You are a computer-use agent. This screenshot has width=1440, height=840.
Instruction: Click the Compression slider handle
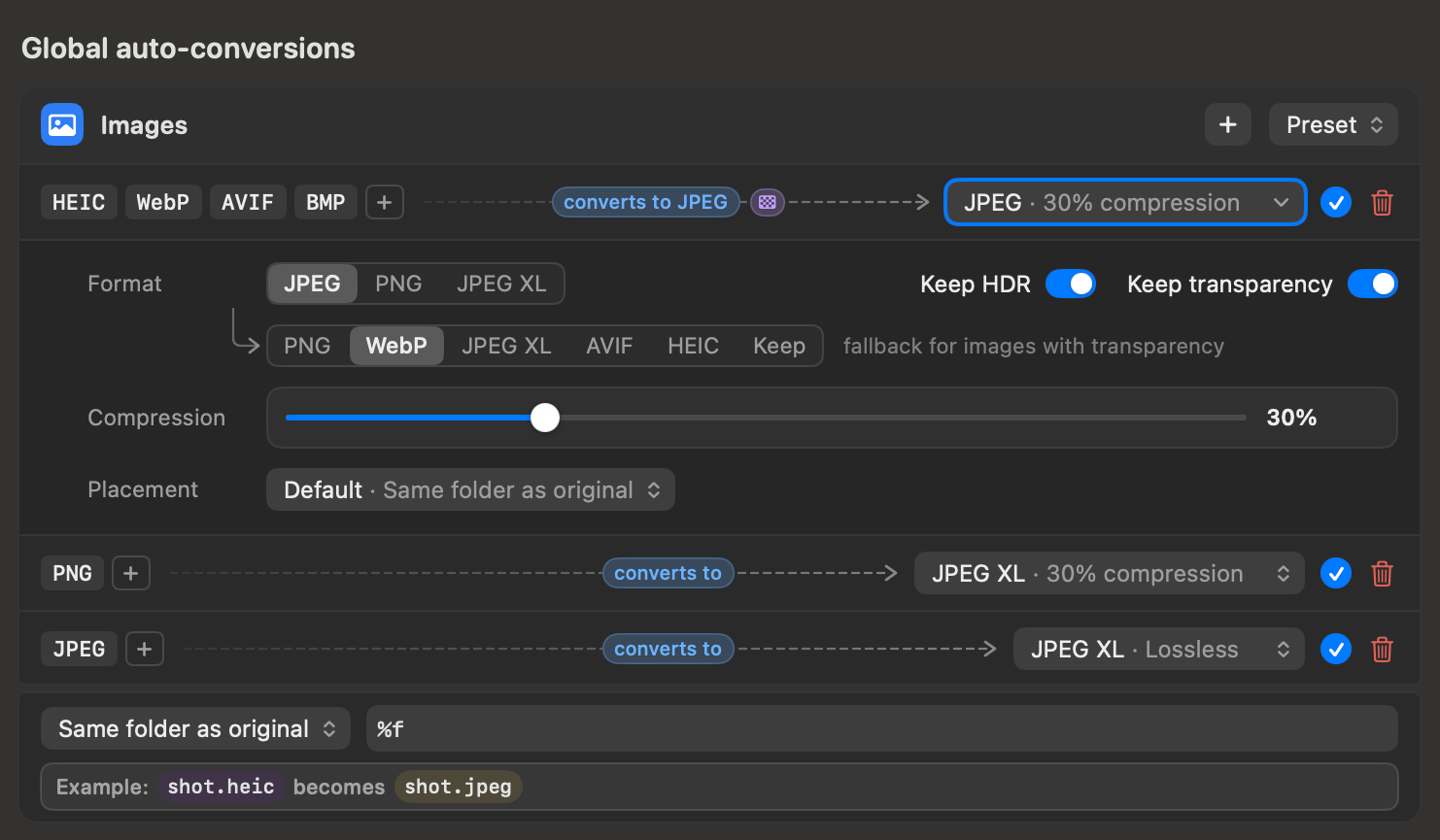545,418
